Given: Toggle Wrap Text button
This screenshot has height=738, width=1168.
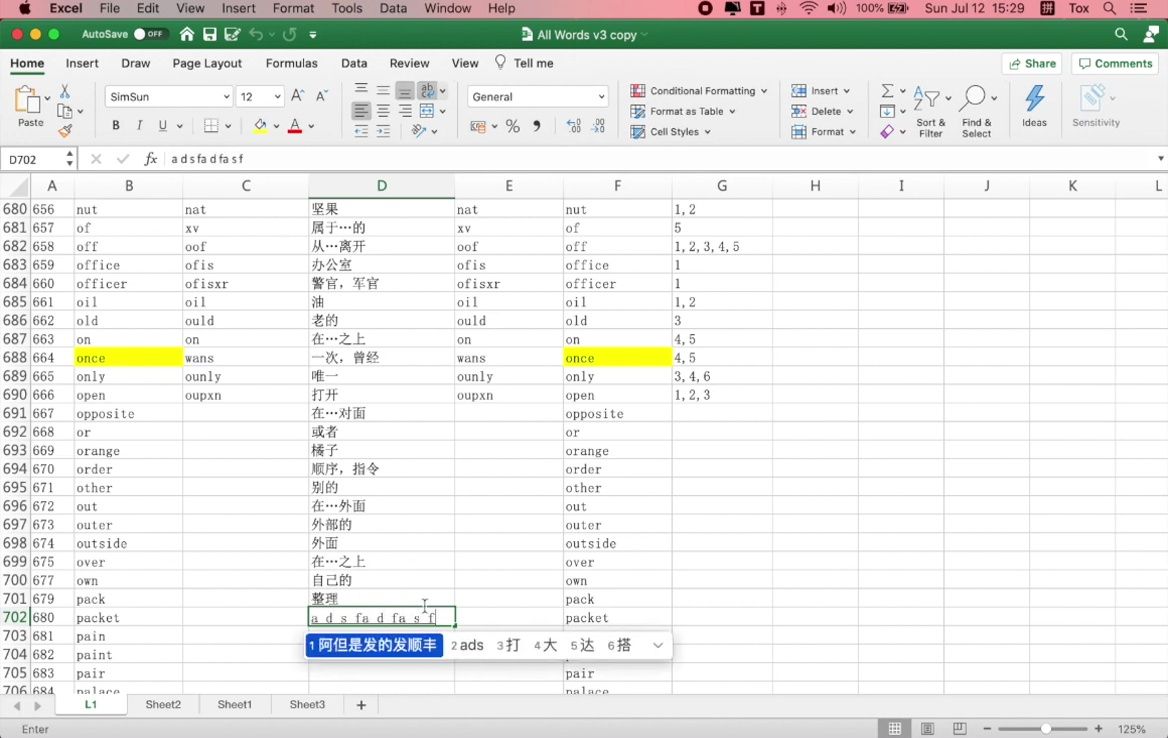Looking at the screenshot, I should tap(427, 91).
